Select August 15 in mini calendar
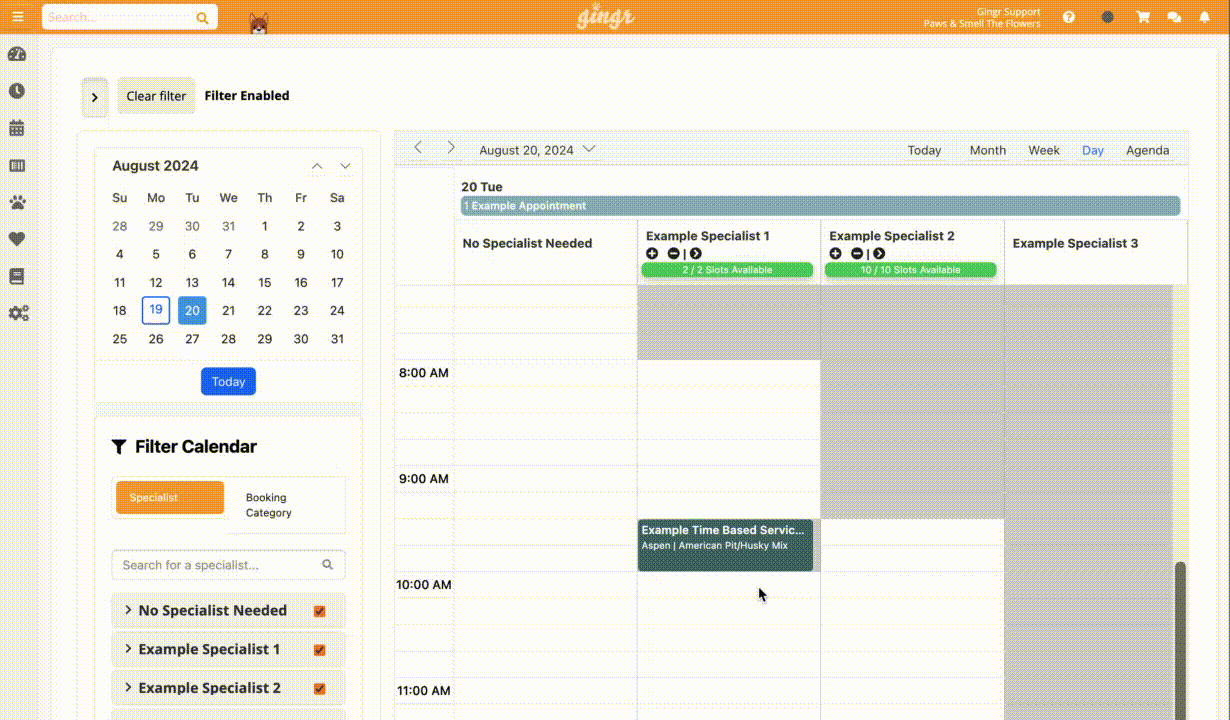 tap(264, 282)
